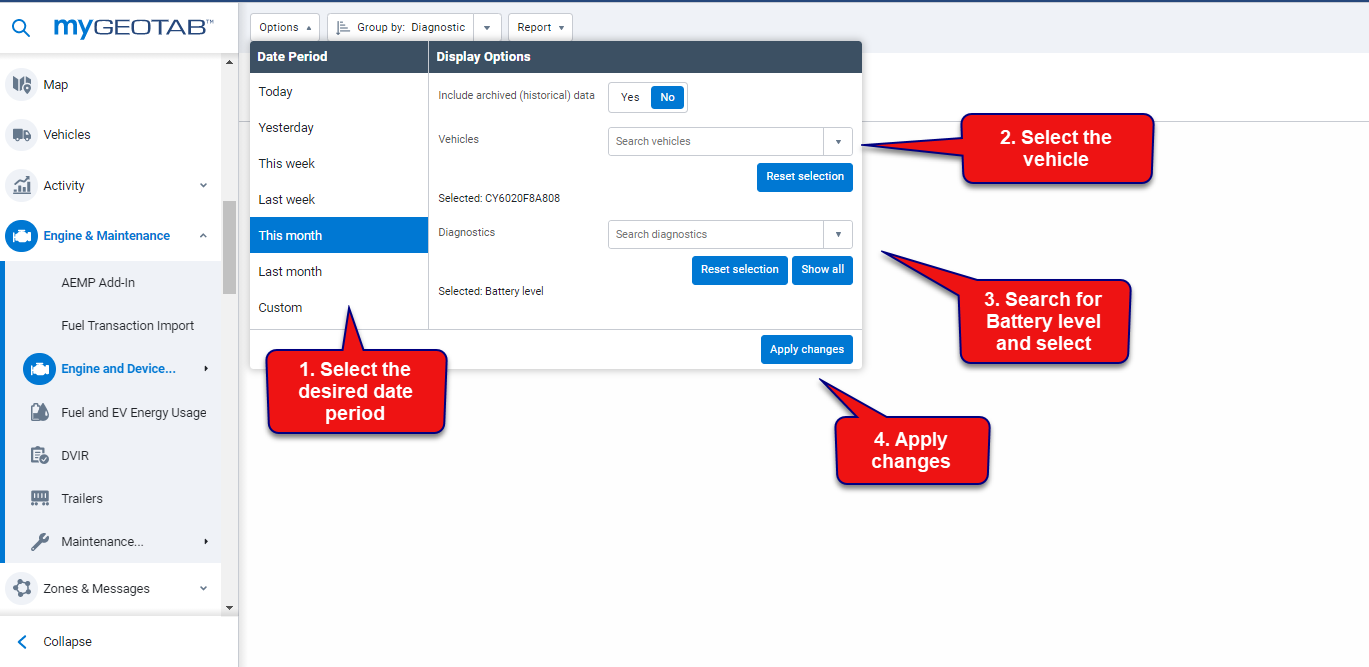Open Engine and Device submenu arrow

[x=206, y=369]
